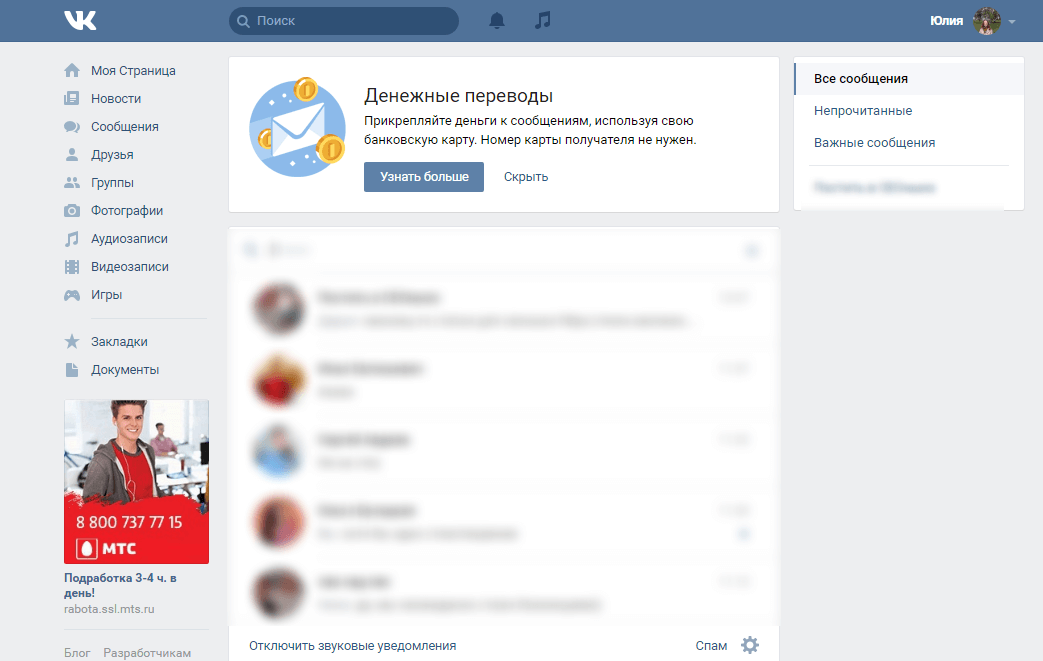
Task: Go to Друзья in the sidebar
Action: click(x=112, y=155)
